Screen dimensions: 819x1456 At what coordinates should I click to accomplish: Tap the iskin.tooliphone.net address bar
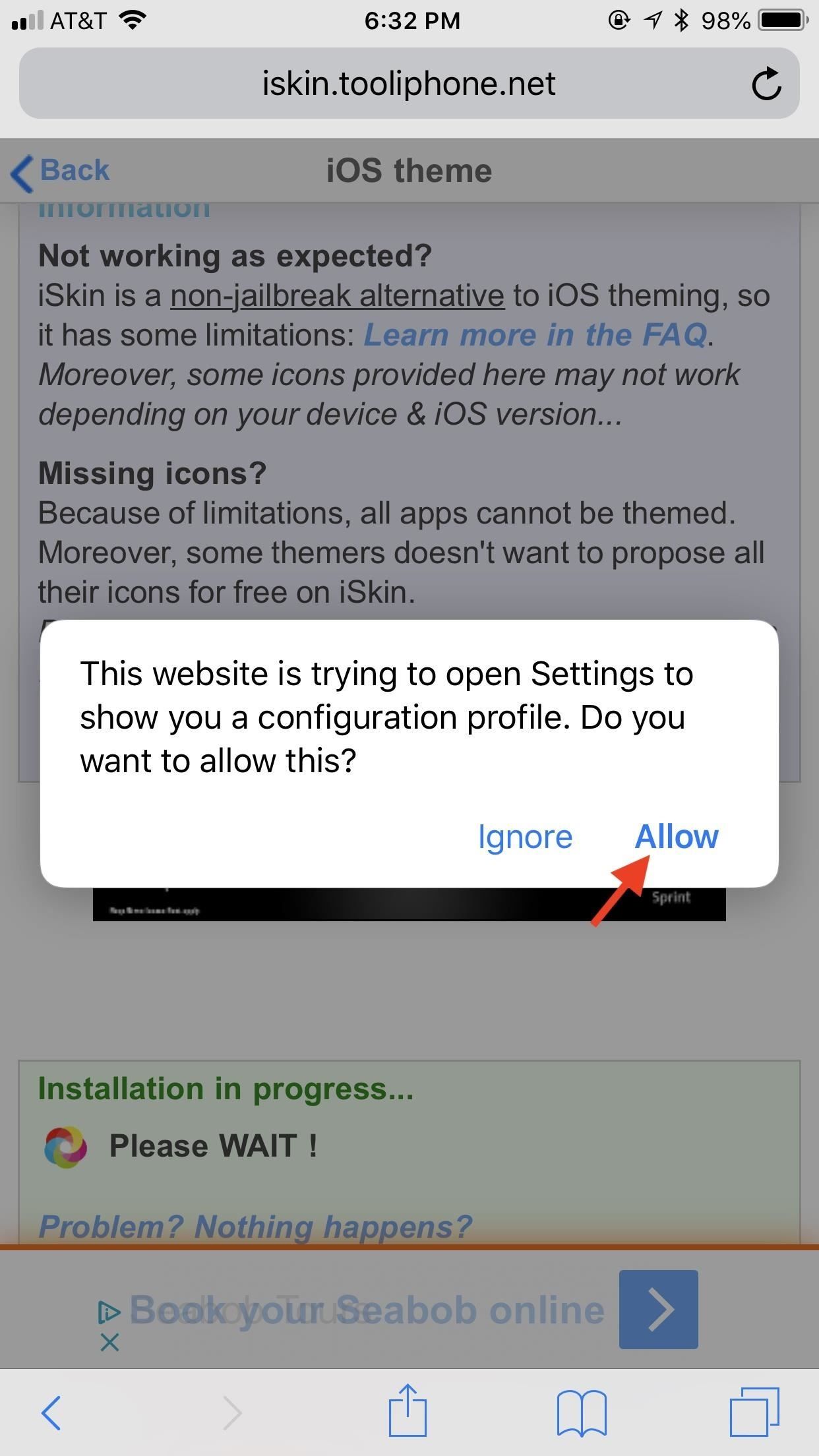[409, 83]
